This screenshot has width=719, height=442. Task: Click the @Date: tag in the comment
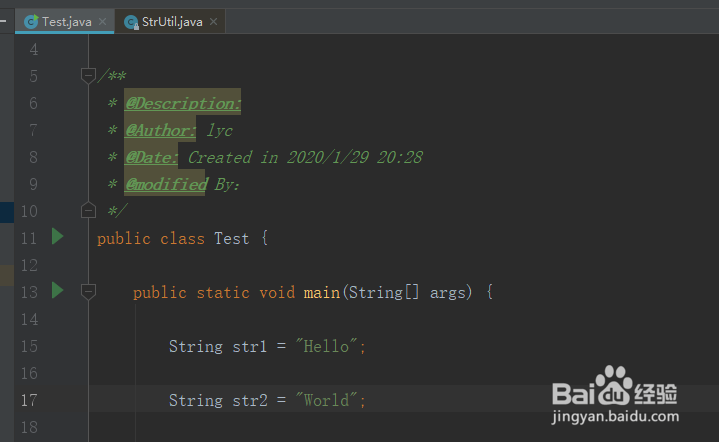pos(151,157)
